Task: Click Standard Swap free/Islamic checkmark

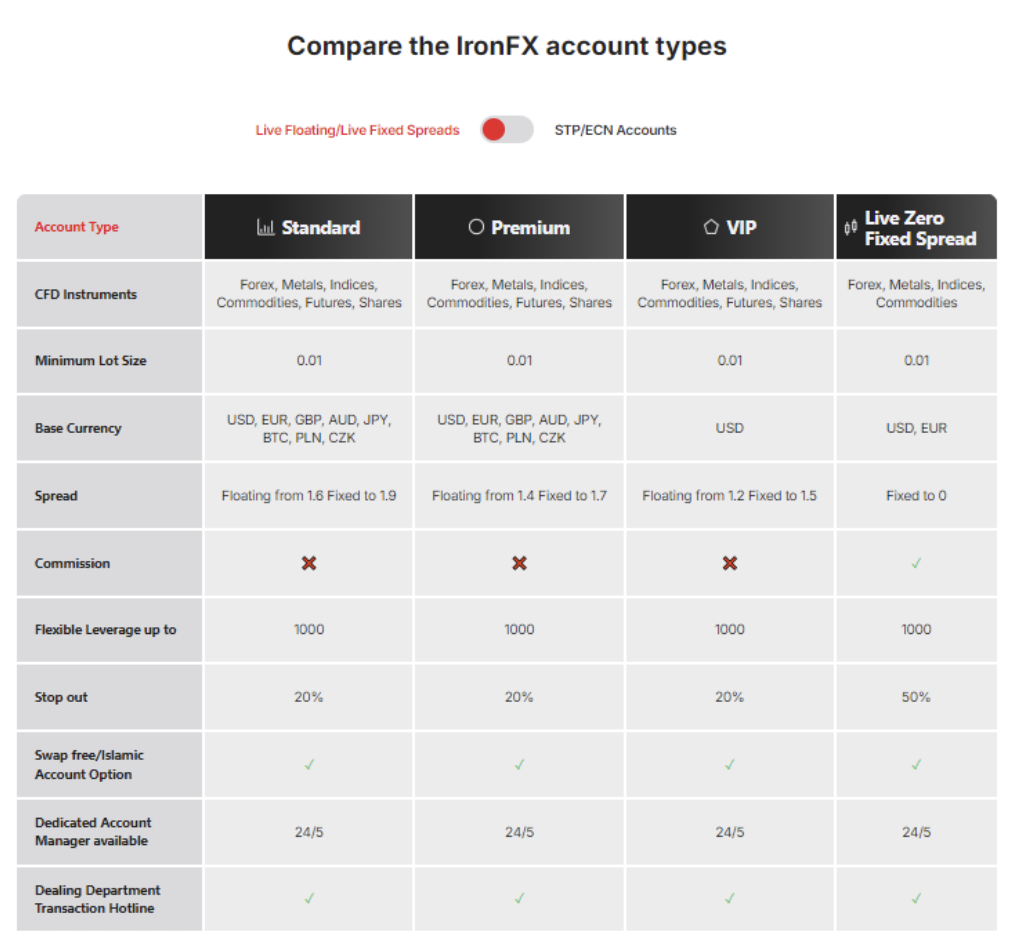Action: click(309, 765)
